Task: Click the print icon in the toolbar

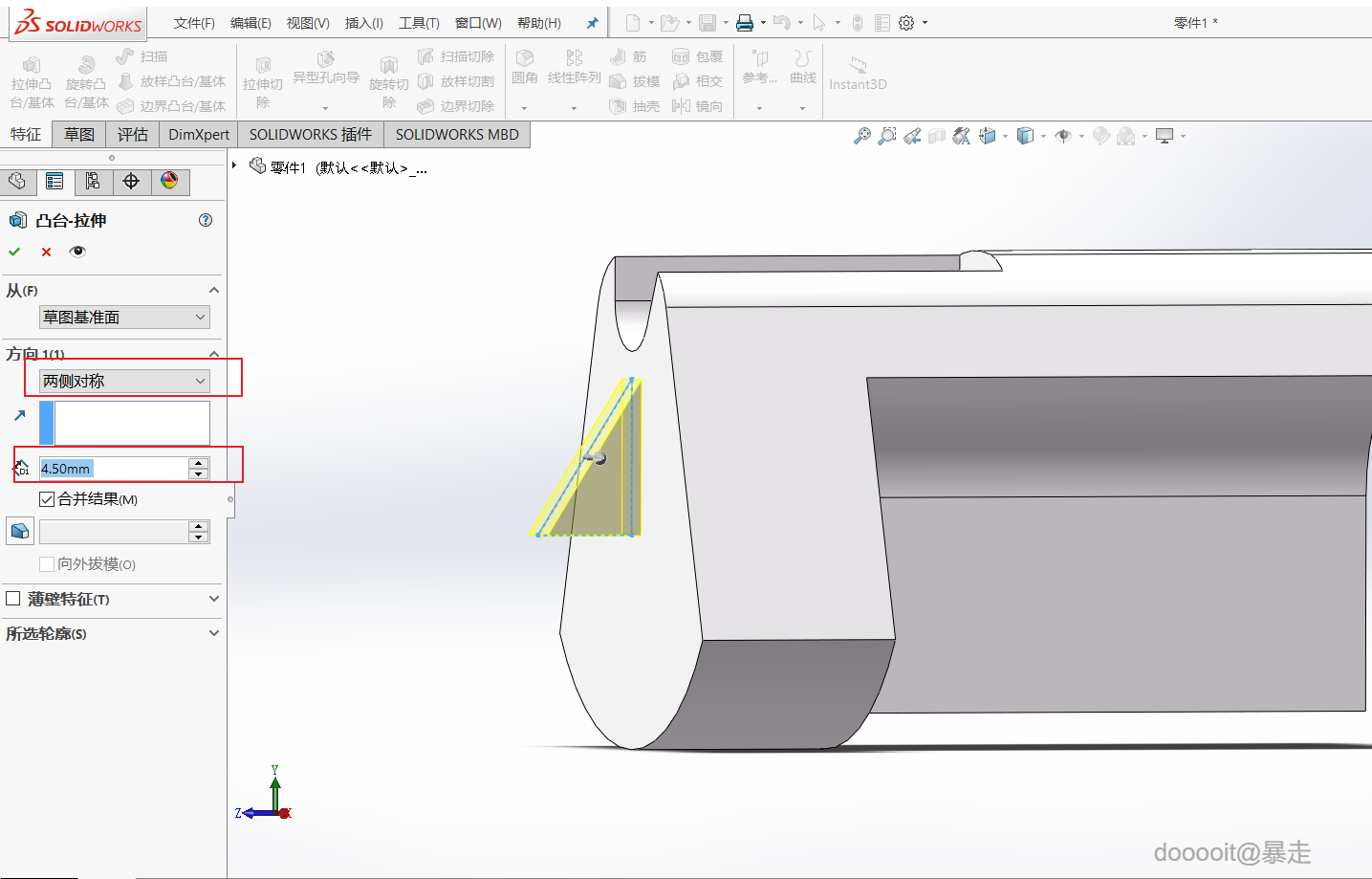Action: [744, 23]
